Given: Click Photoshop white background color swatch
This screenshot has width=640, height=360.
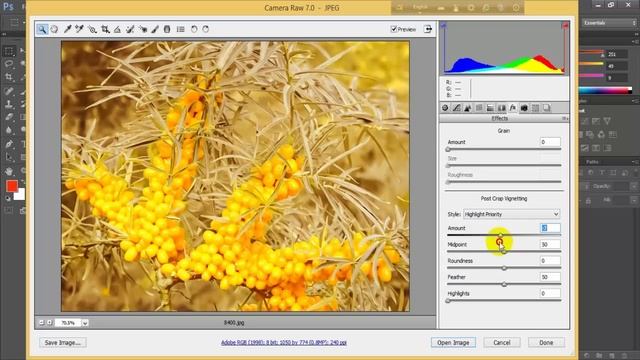Looking at the screenshot, I should pos(20,195).
